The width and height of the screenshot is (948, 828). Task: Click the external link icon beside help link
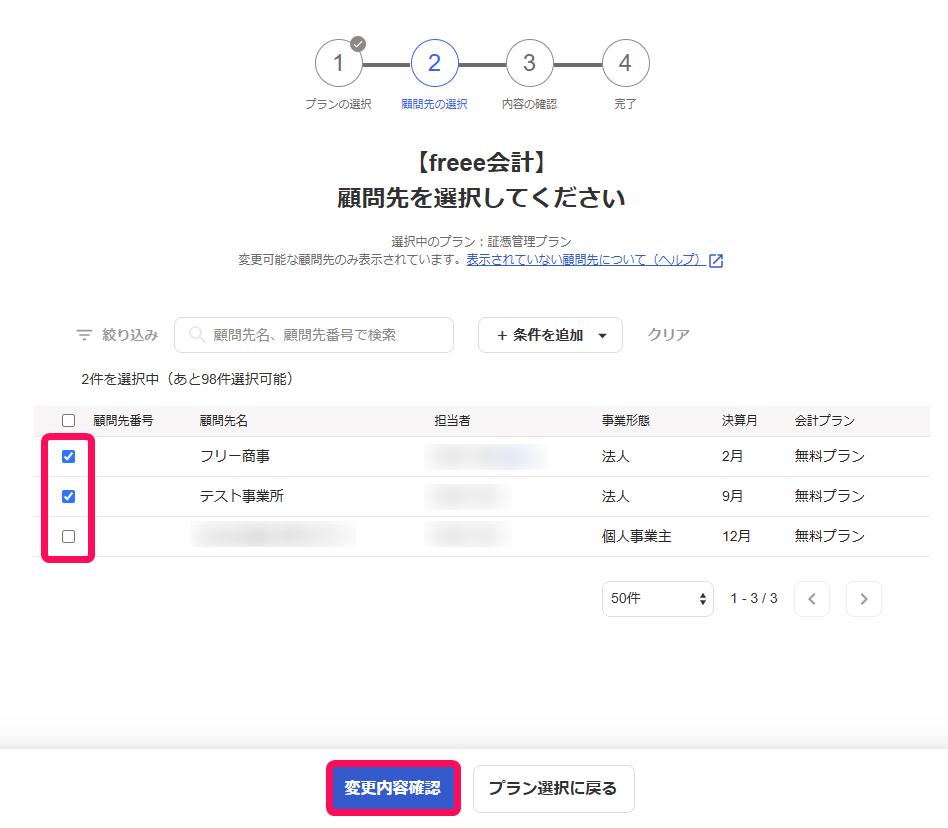click(x=716, y=260)
